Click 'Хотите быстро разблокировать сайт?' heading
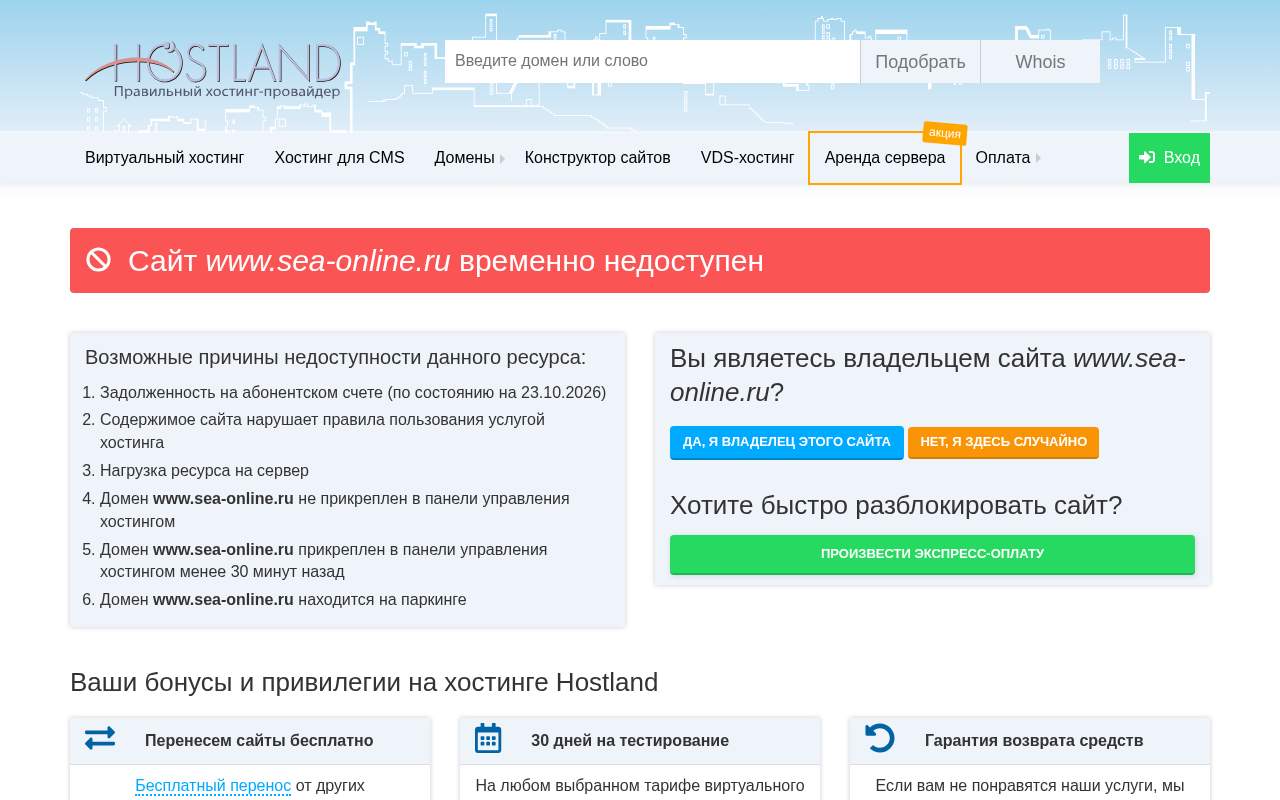Image resolution: width=1280 pixels, height=800 pixels. pyautogui.click(x=896, y=505)
